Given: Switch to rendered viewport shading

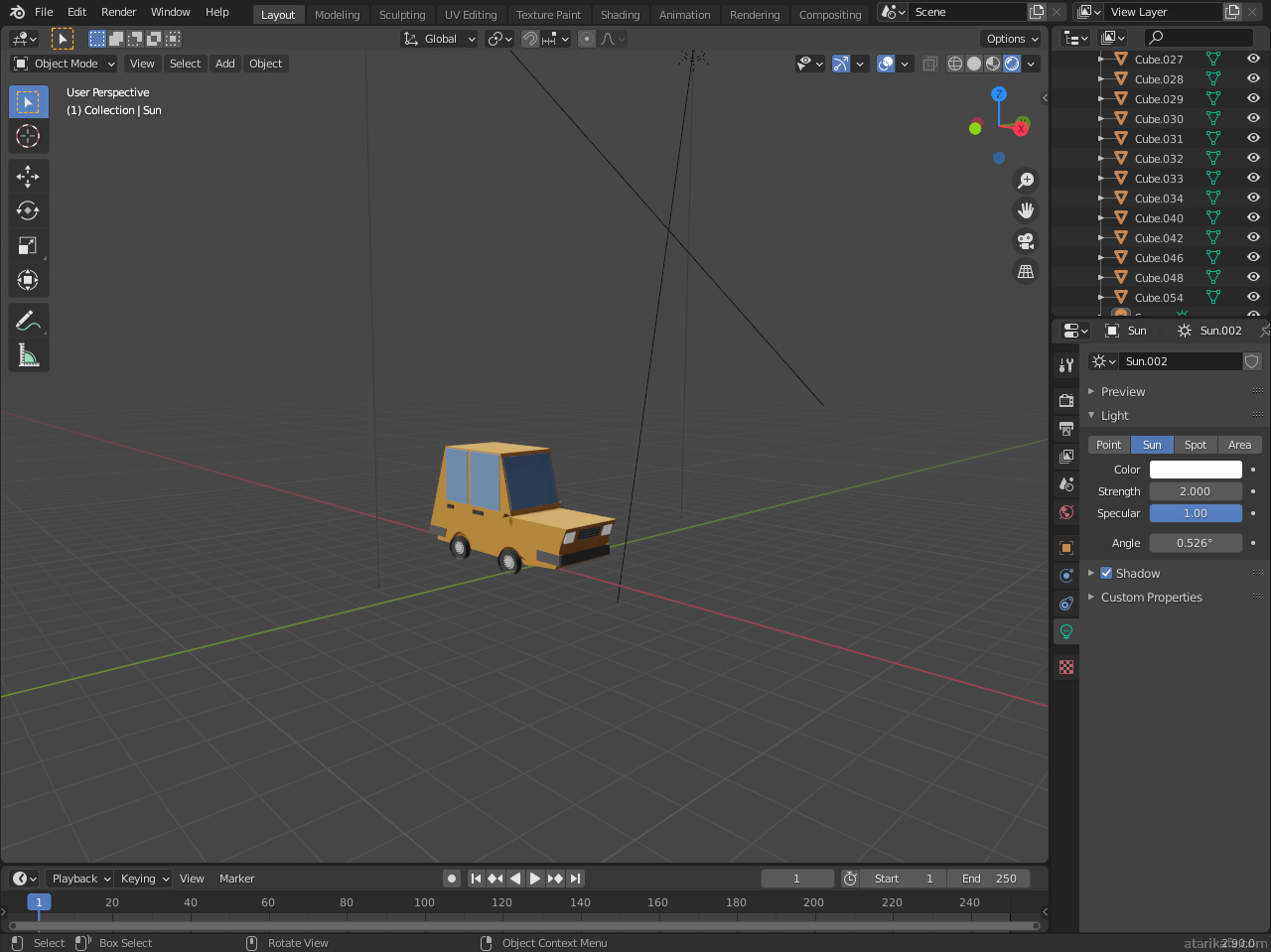Looking at the screenshot, I should [x=1012, y=64].
